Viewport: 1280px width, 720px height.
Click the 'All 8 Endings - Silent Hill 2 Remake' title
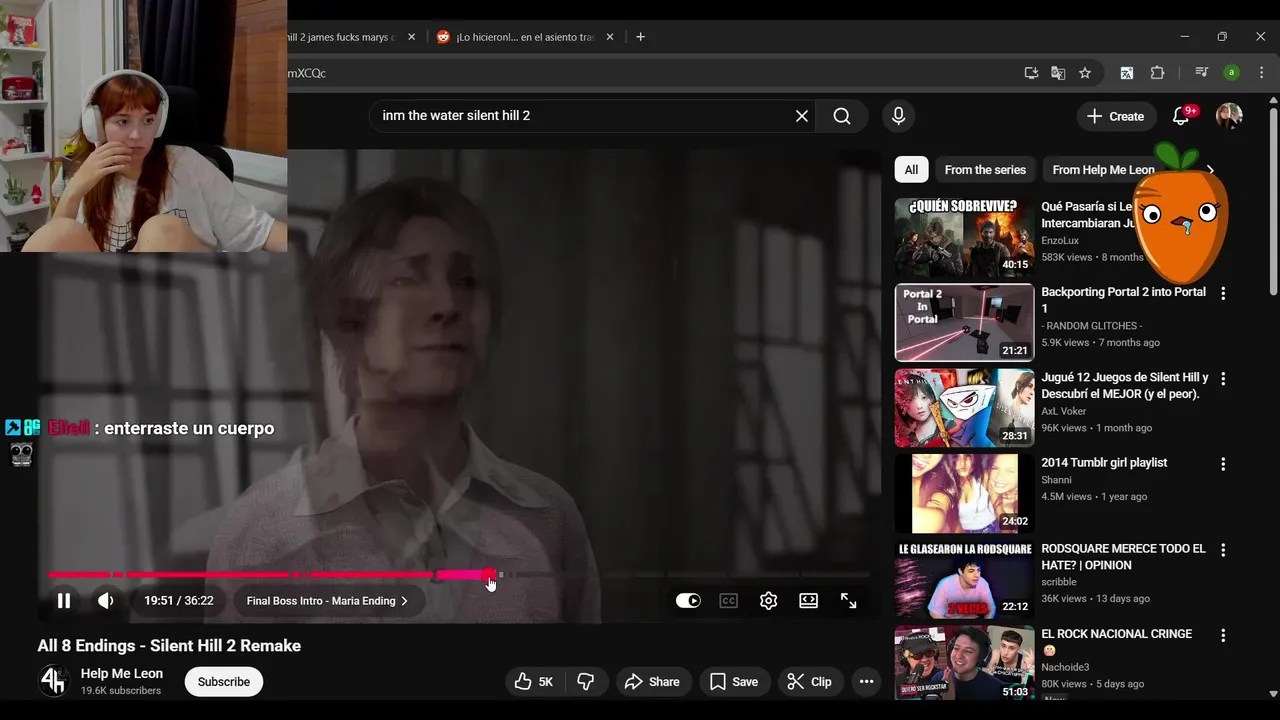(169, 646)
